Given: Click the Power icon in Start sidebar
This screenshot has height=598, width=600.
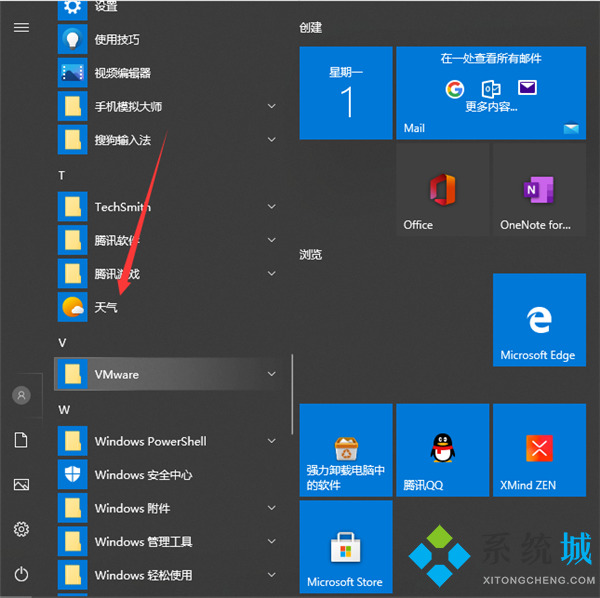Looking at the screenshot, I should (21, 574).
